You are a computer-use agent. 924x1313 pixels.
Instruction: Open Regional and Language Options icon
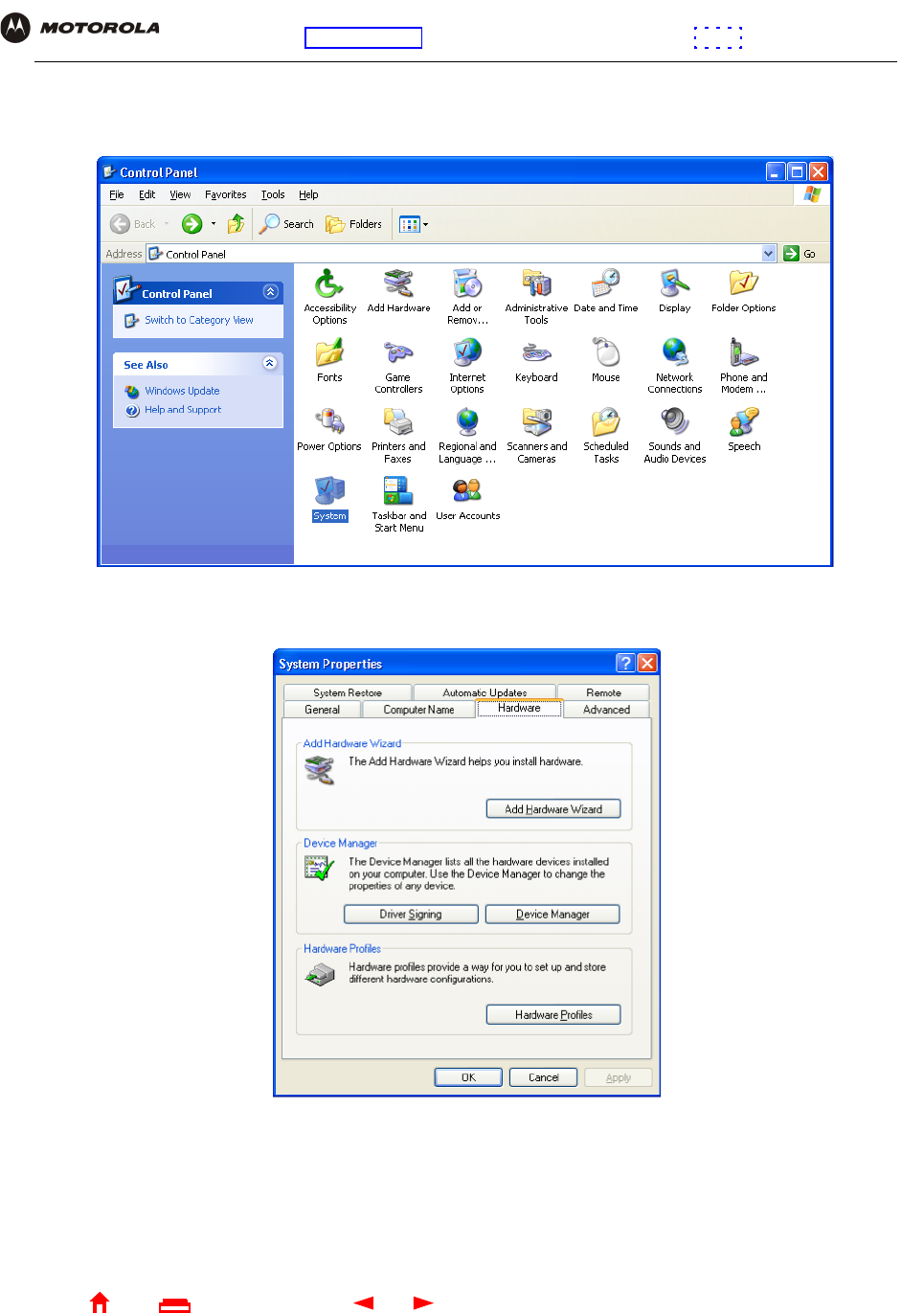(467, 435)
